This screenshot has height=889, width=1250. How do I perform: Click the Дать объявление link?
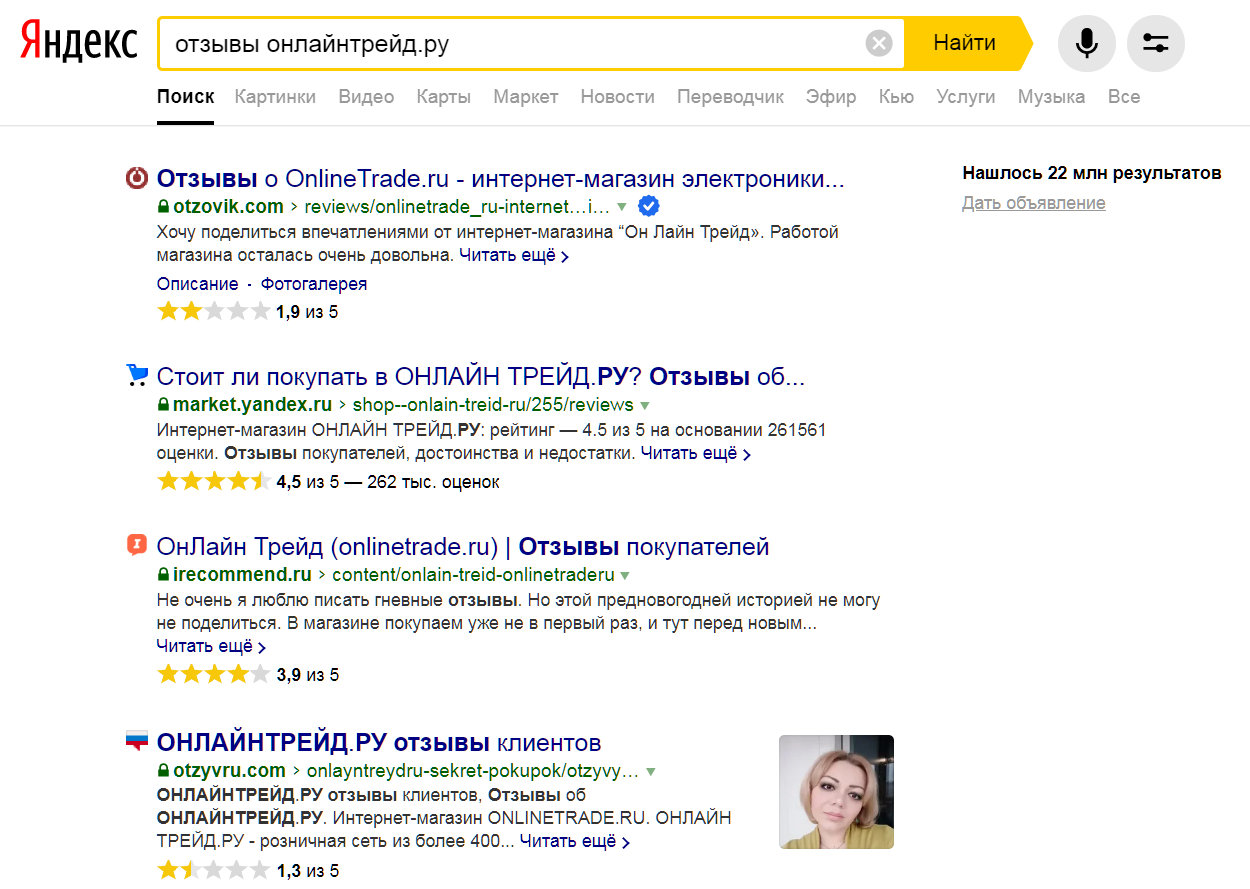1034,203
